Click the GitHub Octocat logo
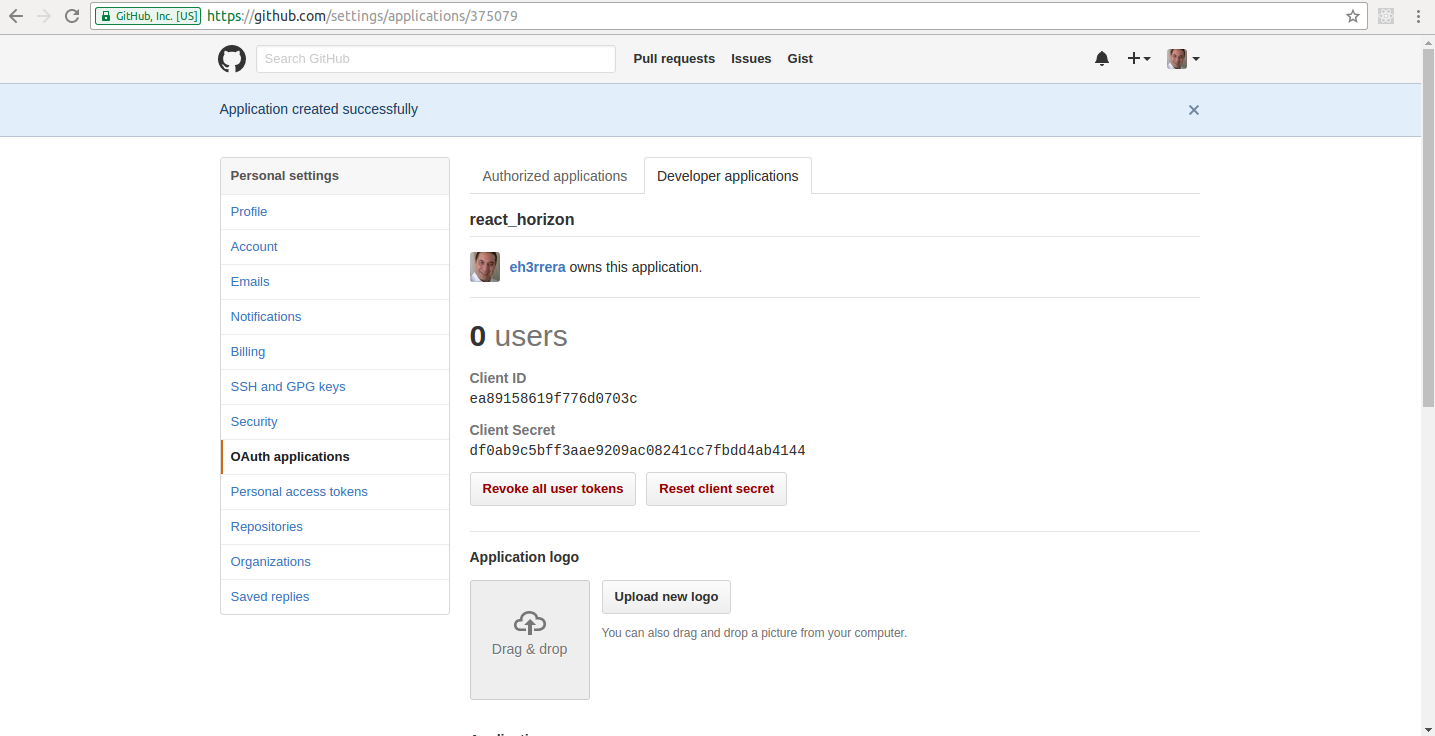 pos(232,59)
